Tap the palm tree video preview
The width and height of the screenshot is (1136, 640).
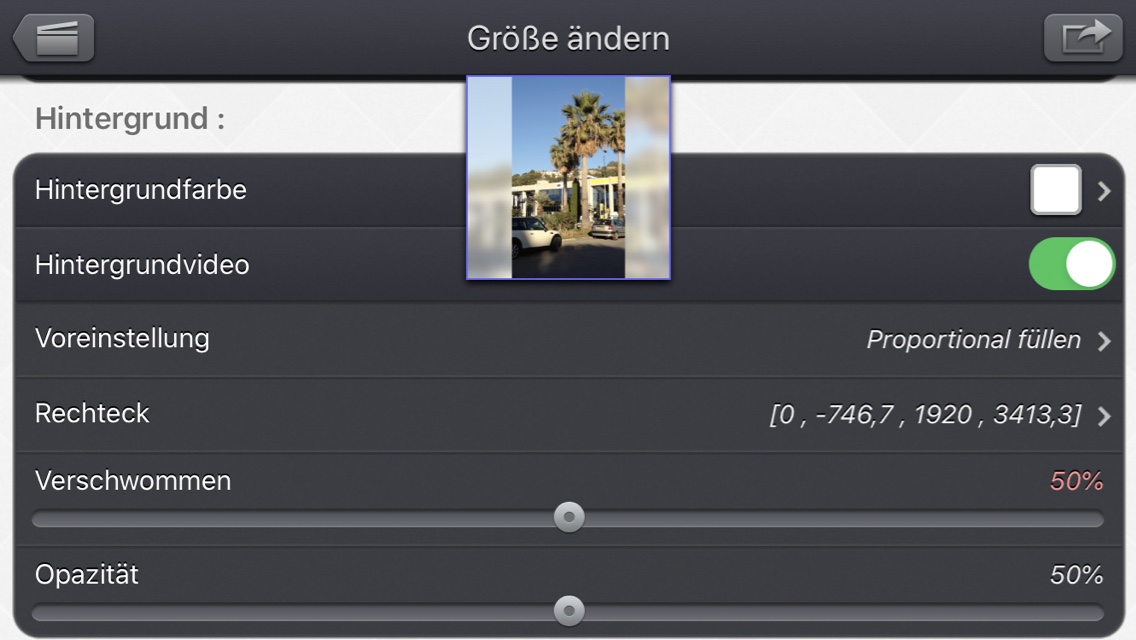click(569, 178)
